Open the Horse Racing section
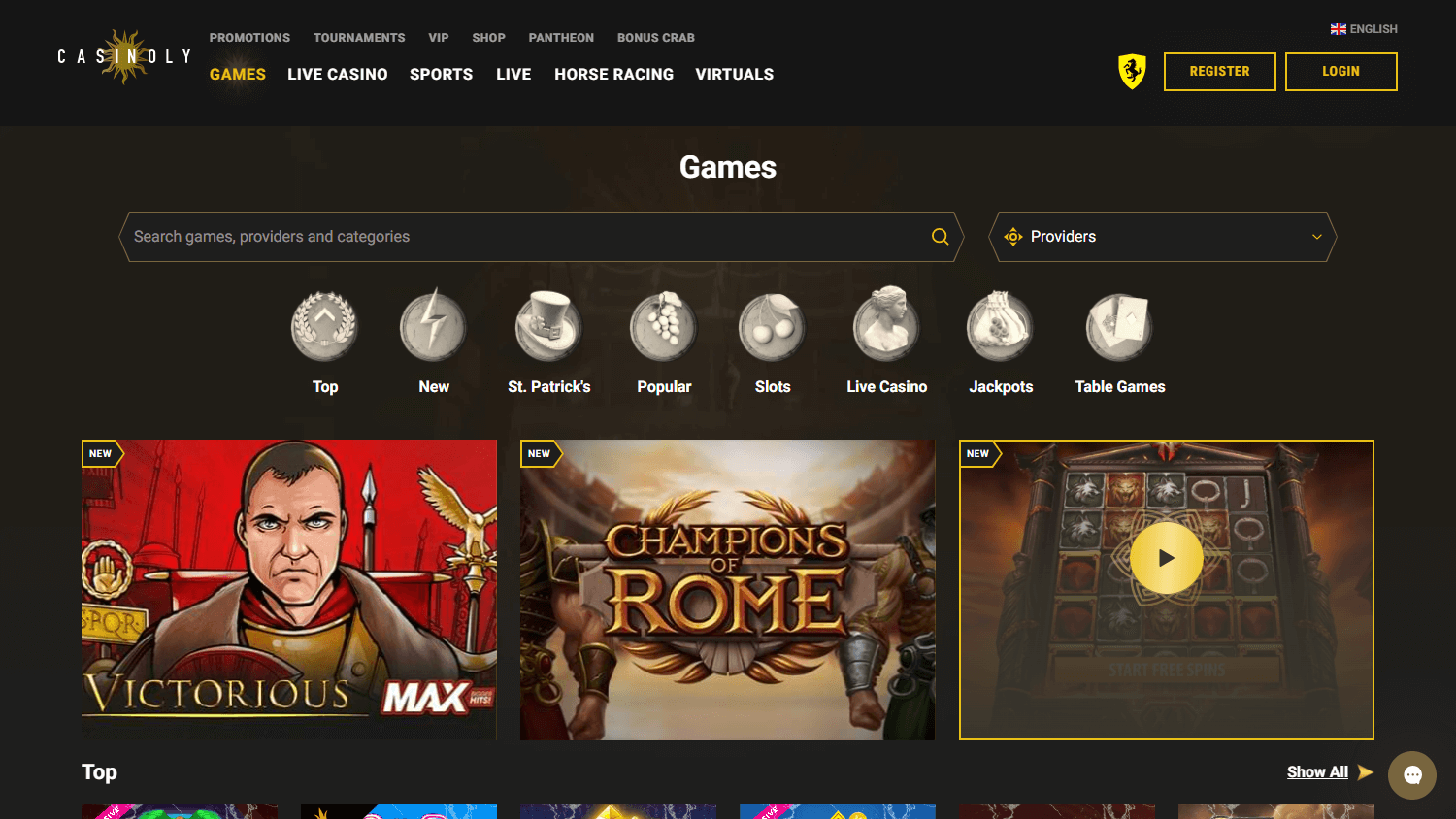 click(x=613, y=74)
